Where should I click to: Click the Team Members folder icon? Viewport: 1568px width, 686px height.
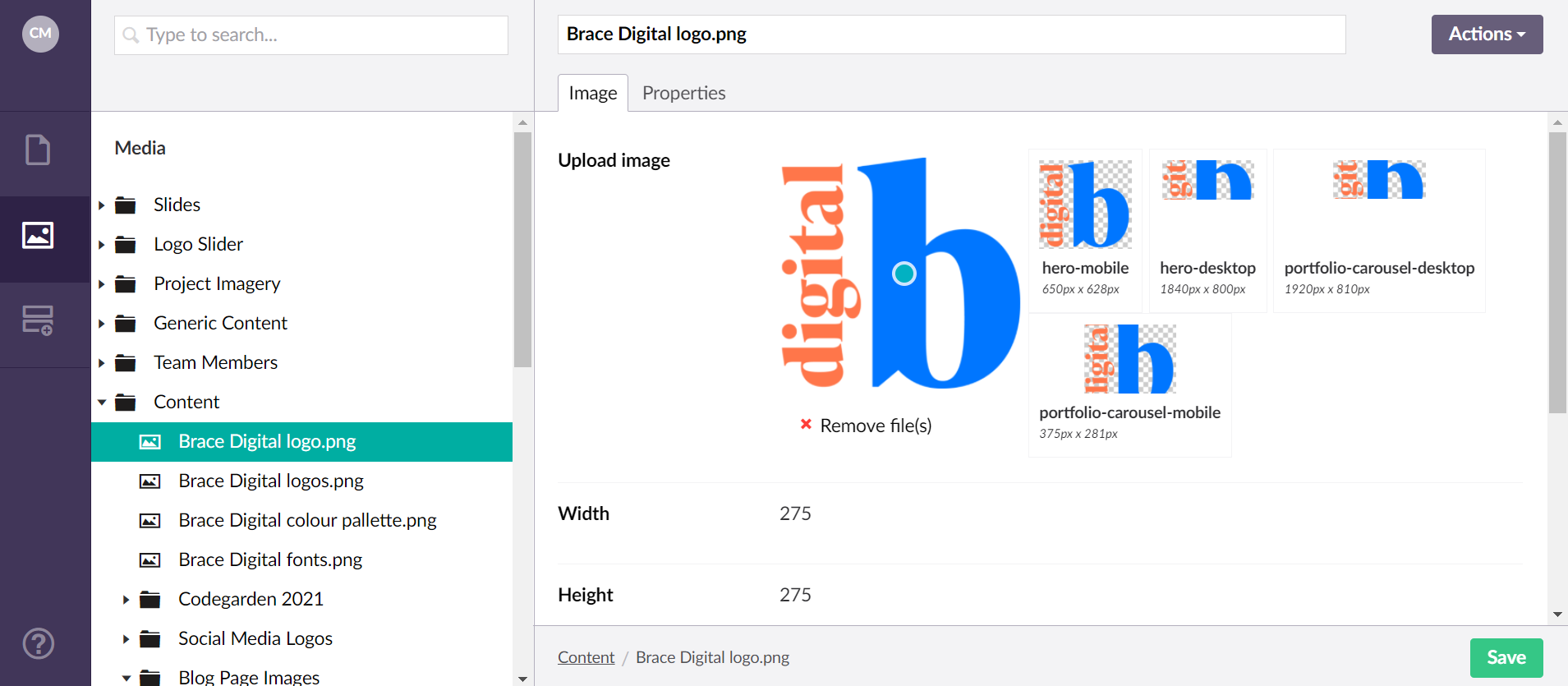coord(126,362)
